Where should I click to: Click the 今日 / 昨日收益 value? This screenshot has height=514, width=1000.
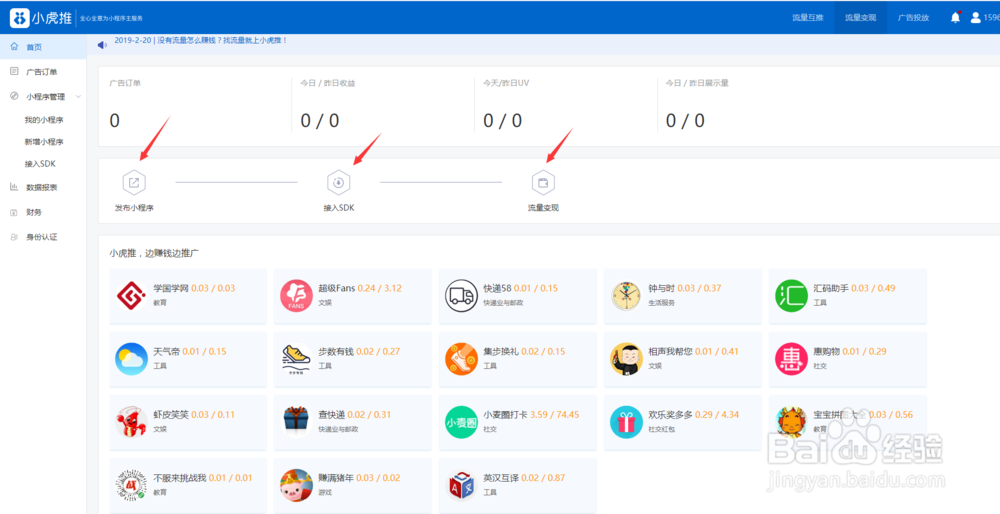320,121
